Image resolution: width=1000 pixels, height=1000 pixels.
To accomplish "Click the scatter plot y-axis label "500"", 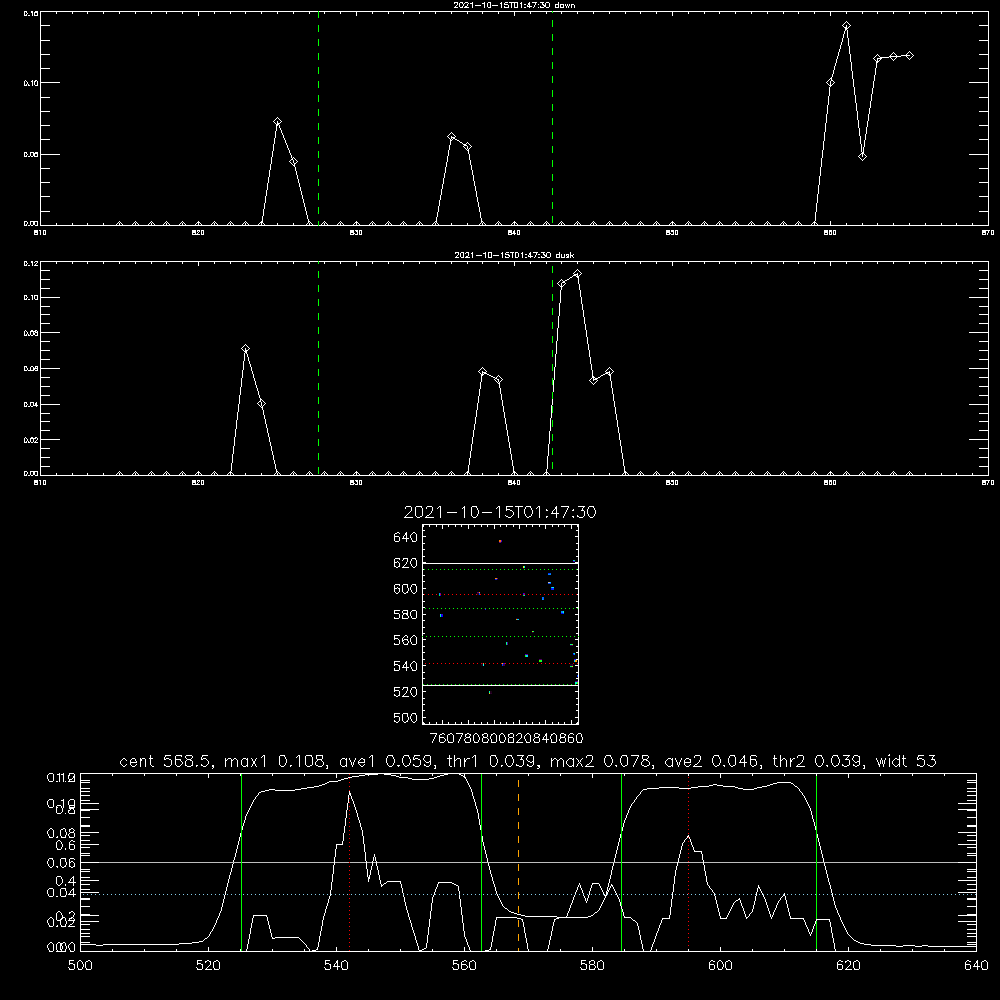I will [405, 717].
